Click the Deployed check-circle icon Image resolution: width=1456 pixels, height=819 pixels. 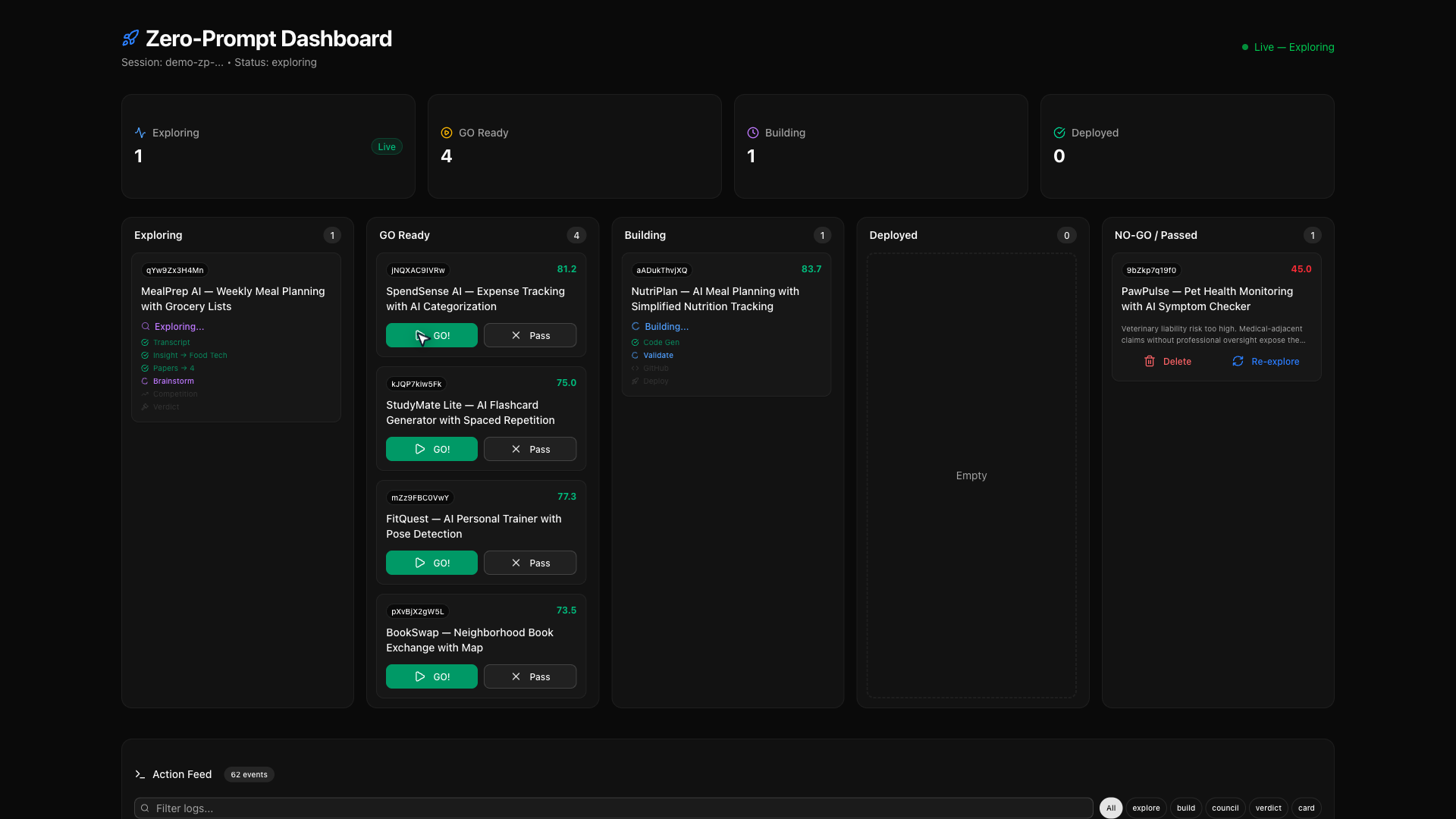click(1059, 133)
